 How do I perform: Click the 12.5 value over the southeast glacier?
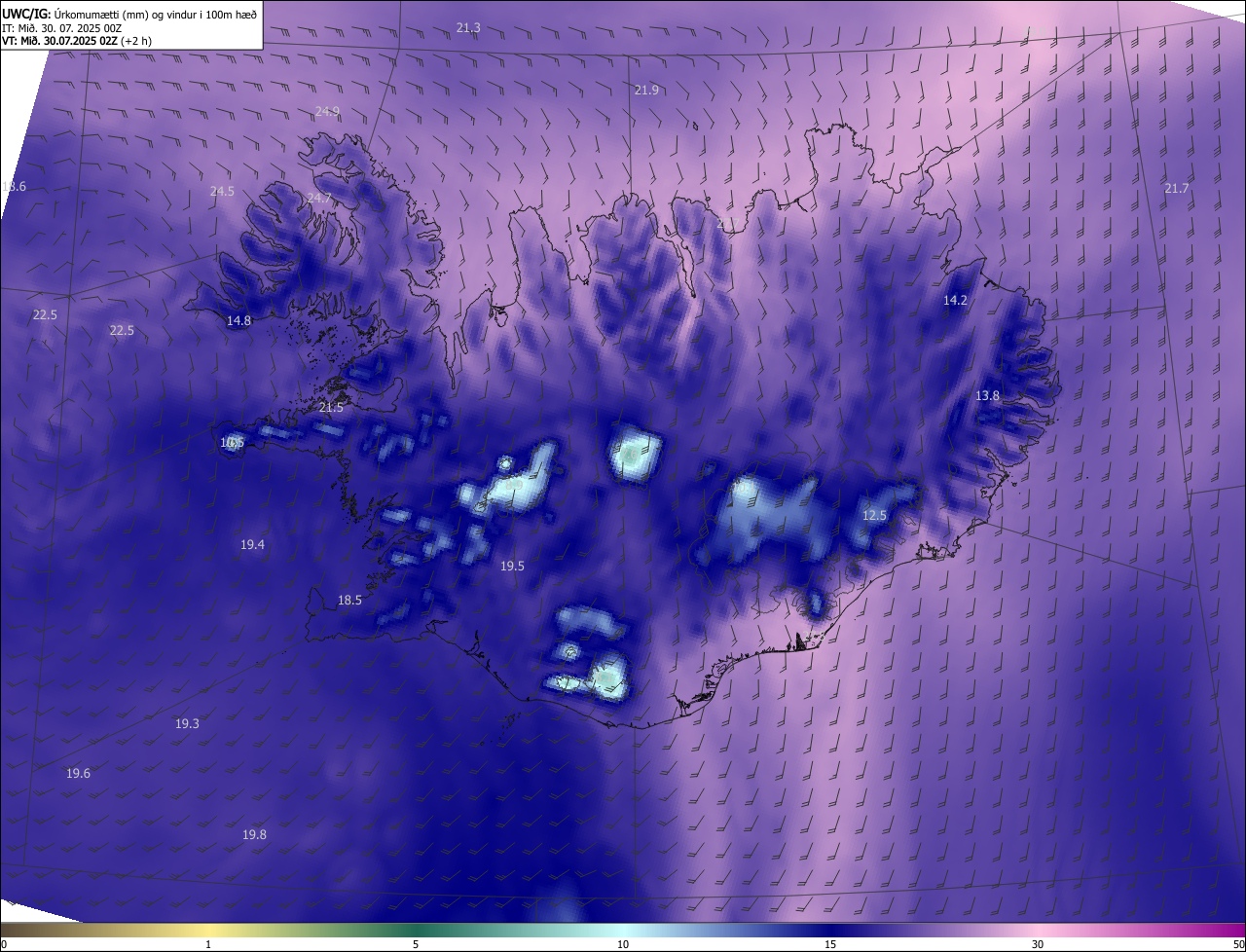[x=874, y=515]
